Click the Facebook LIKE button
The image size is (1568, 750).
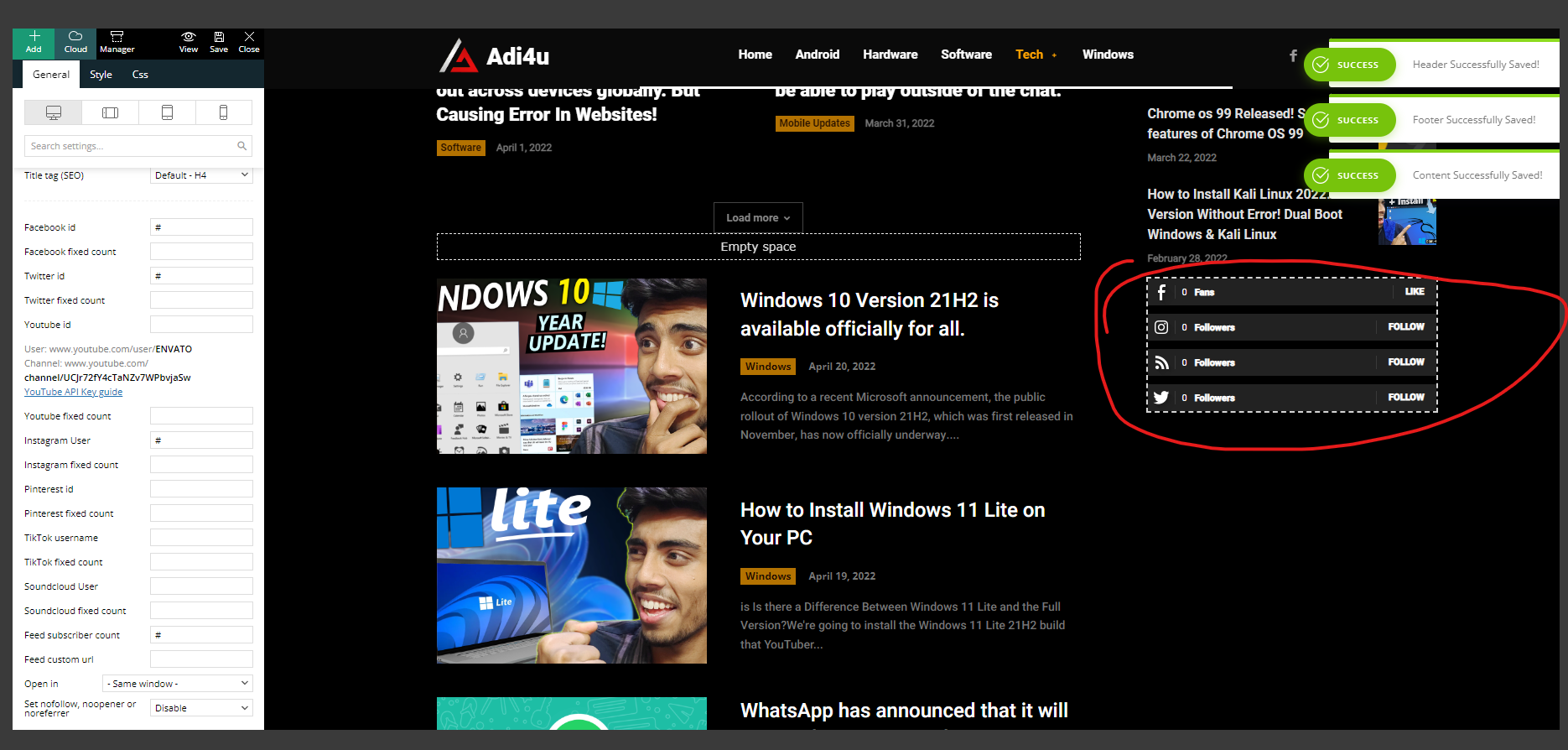pos(1415,292)
